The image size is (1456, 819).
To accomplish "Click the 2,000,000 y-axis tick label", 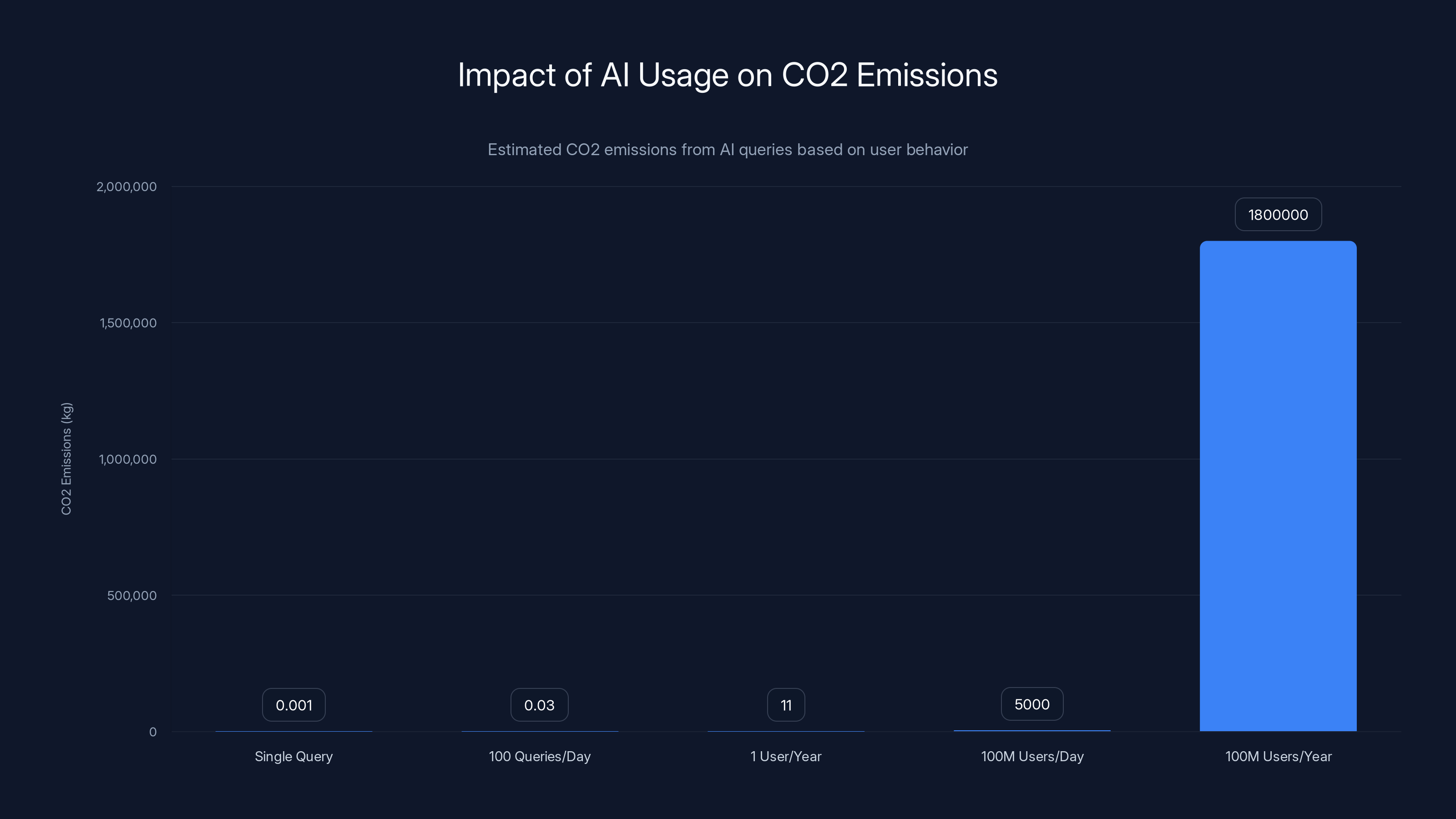I will tap(126, 187).
